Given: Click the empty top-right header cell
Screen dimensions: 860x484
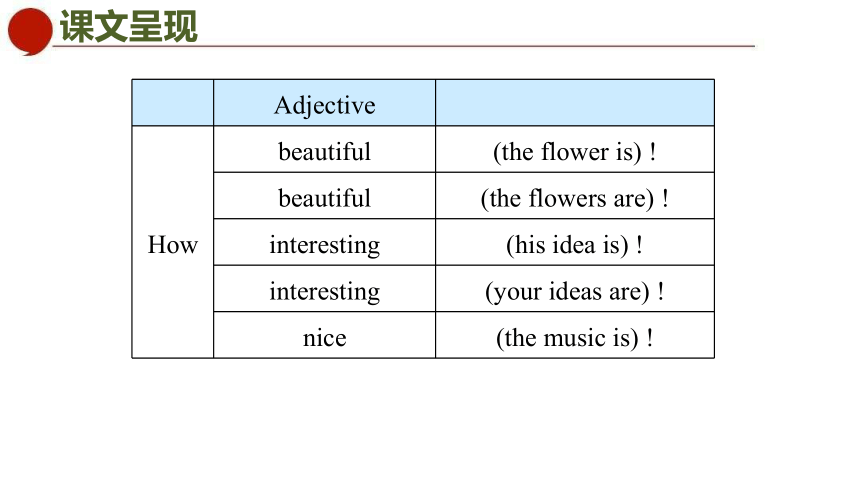Looking at the screenshot, I should point(575,103).
